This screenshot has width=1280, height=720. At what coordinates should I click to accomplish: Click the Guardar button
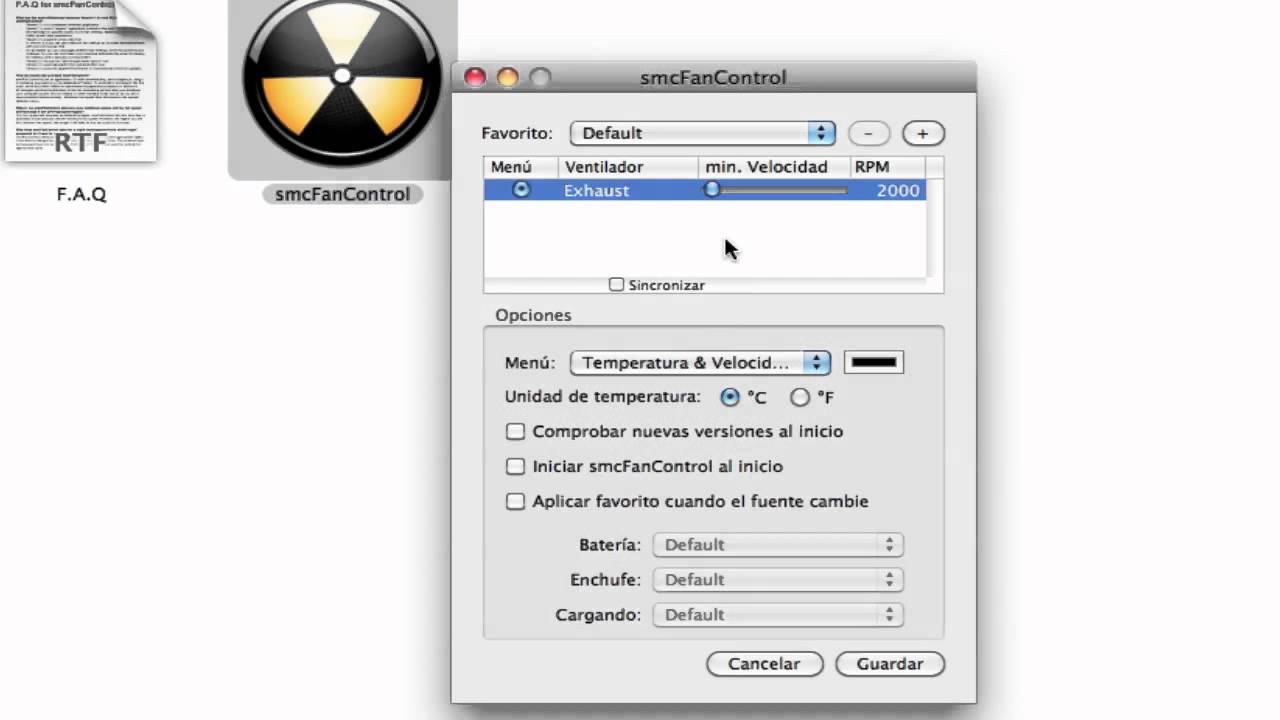point(889,664)
